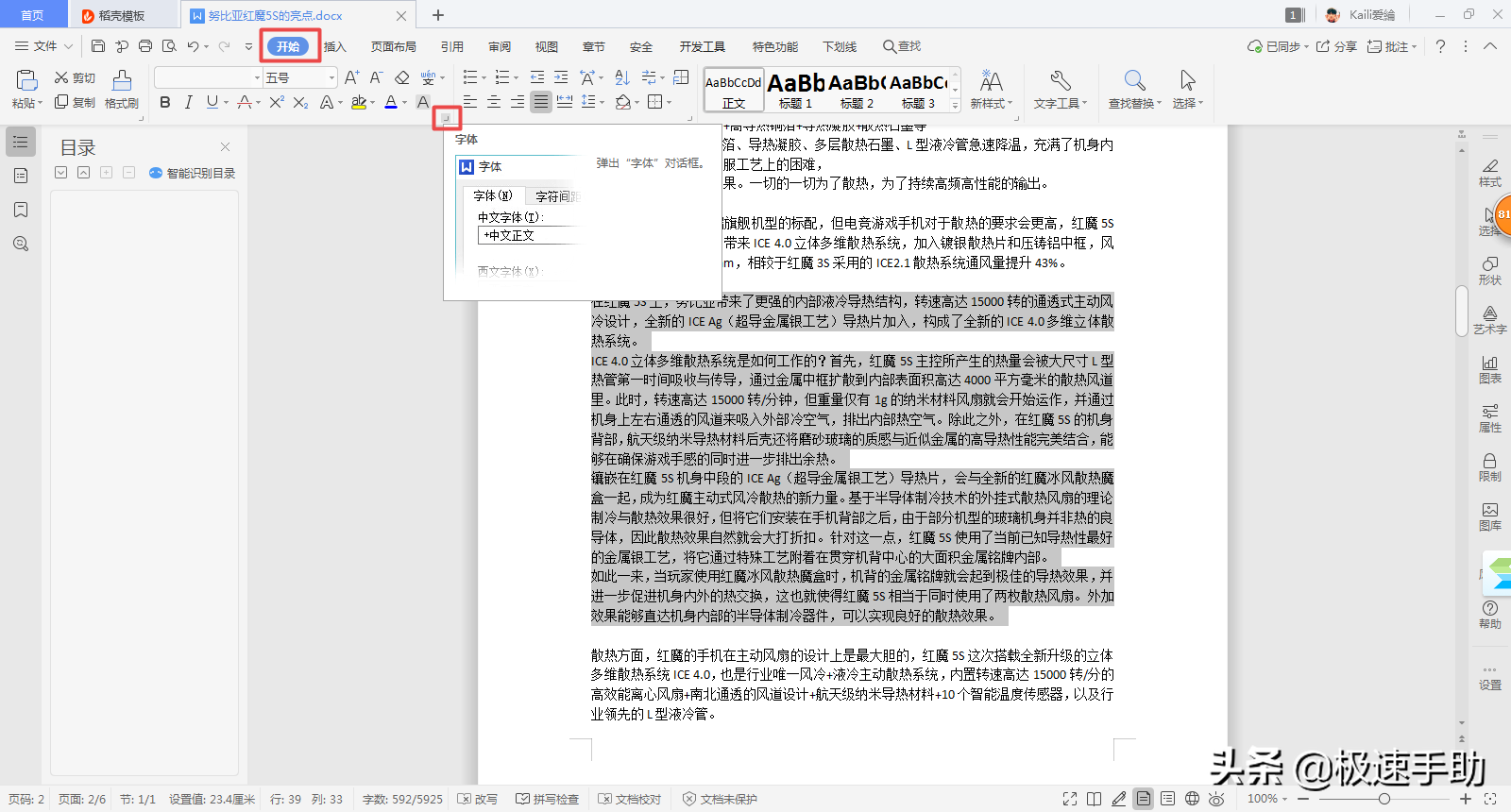
Task: Switch to reading layout view in the status bar
Action: (x=1095, y=799)
